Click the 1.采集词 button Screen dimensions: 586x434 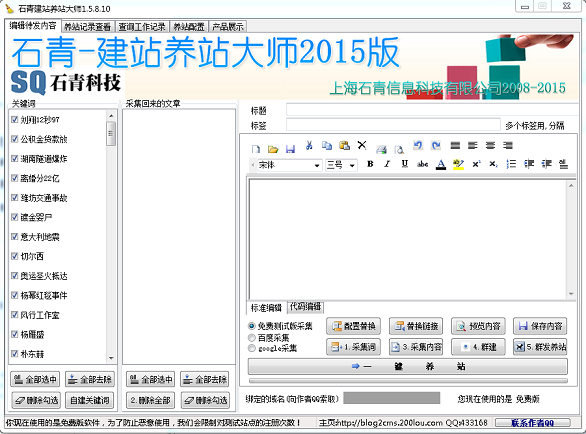click(354, 347)
